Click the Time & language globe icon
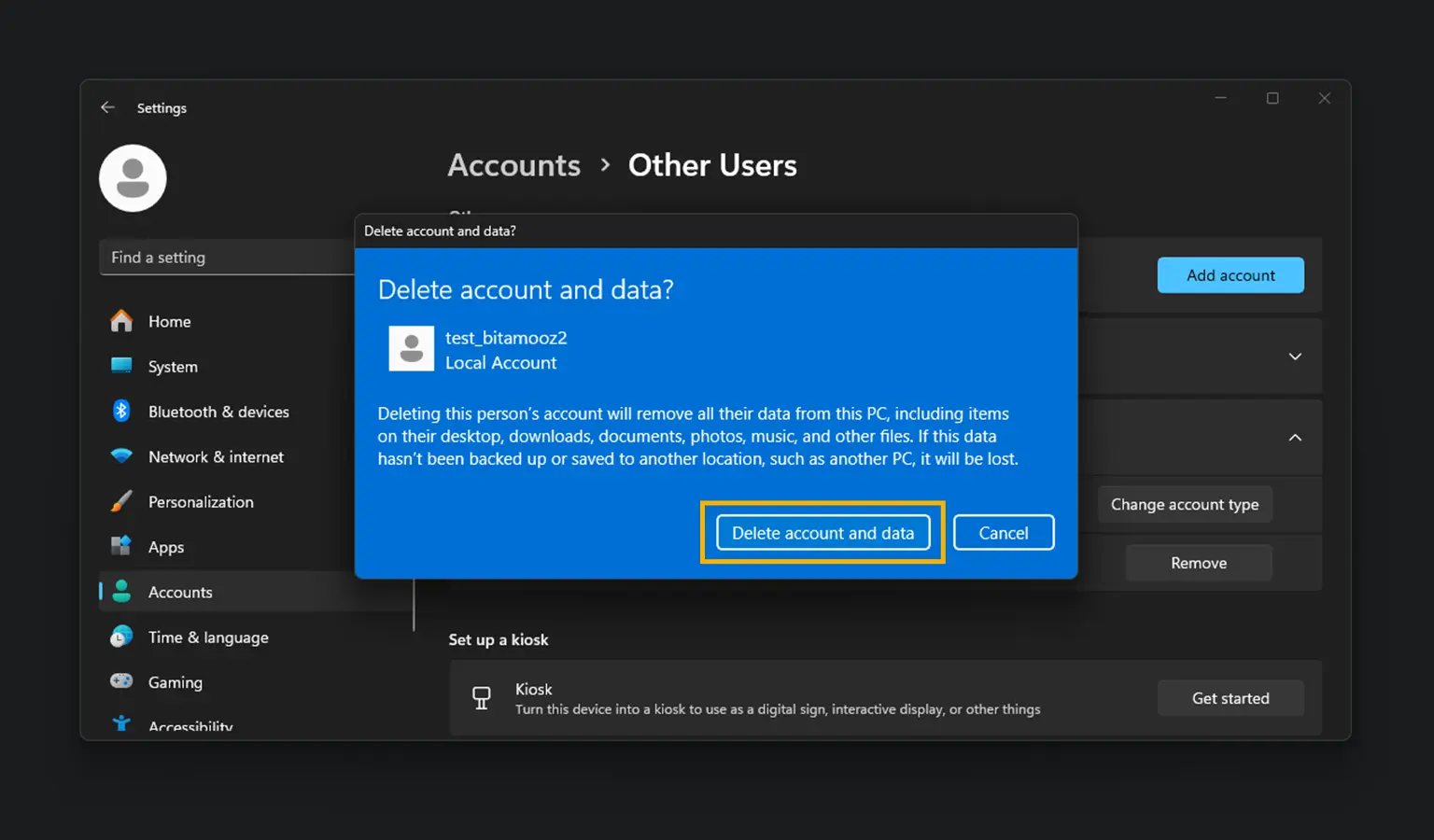1434x840 pixels. pos(121,637)
